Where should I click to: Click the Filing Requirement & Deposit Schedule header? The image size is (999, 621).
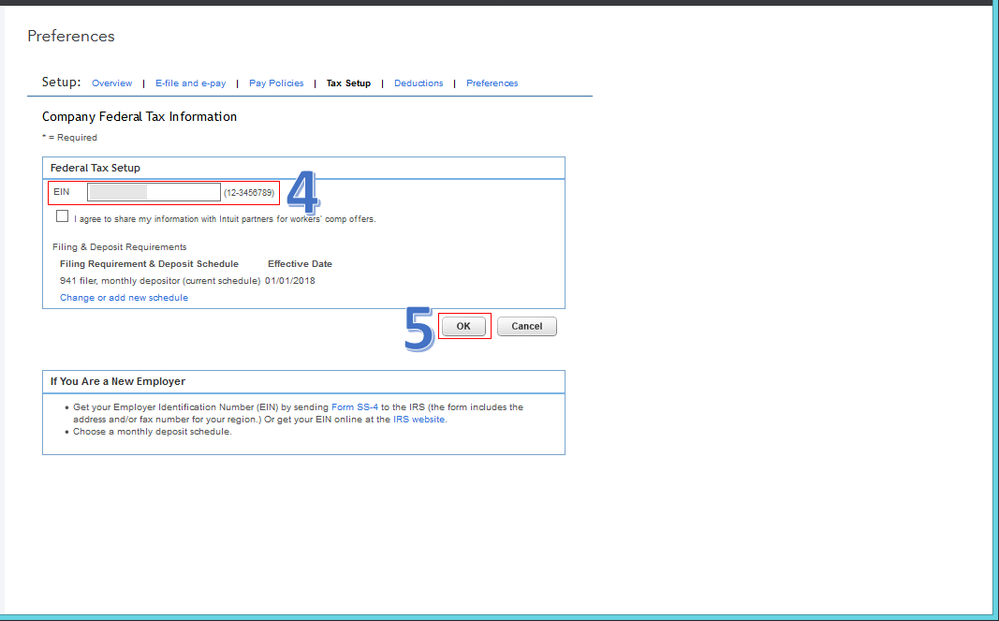click(149, 264)
